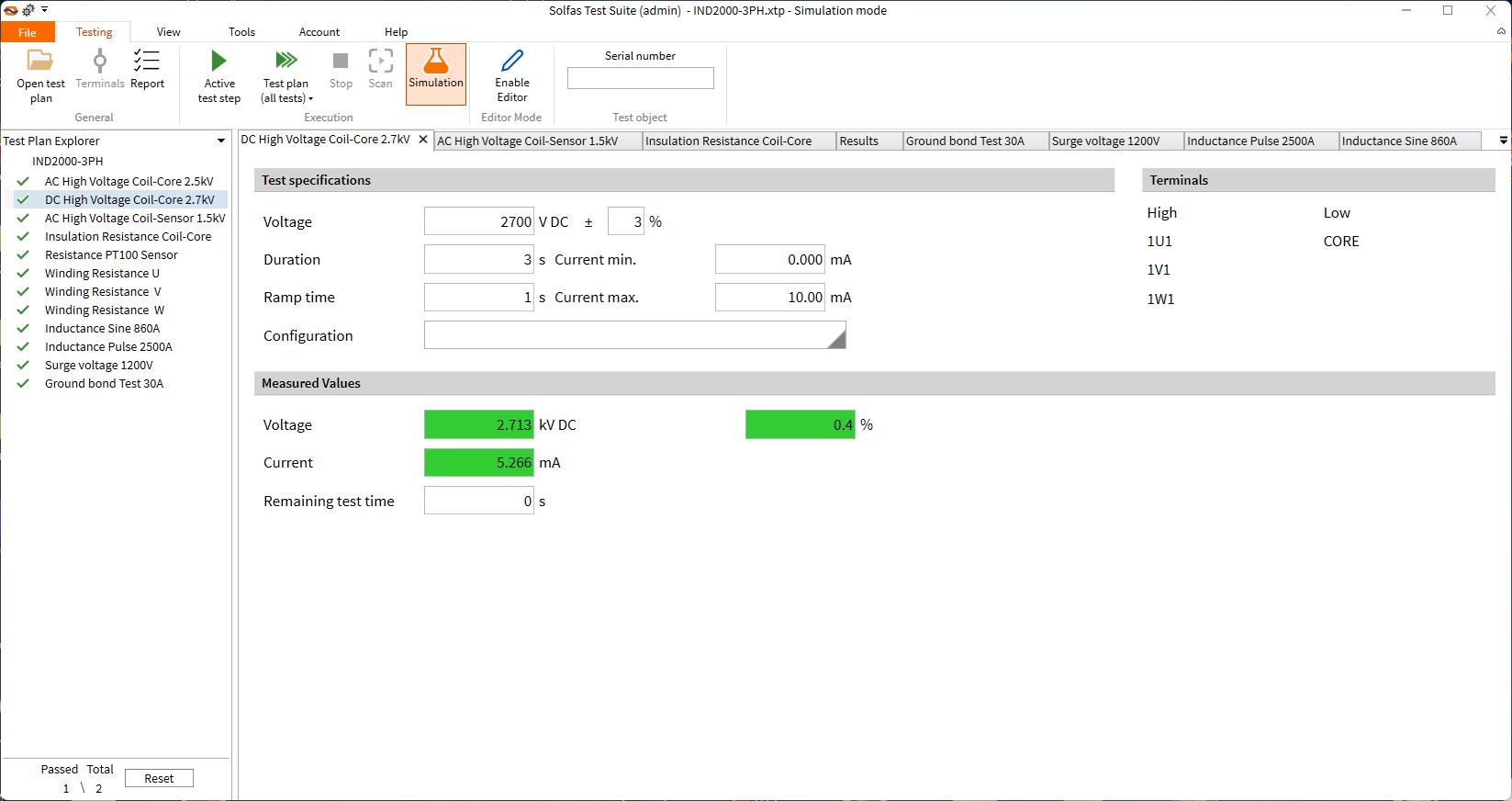The image size is (1512, 801).
Task: Open the File menu button
Action: point(28,32)
